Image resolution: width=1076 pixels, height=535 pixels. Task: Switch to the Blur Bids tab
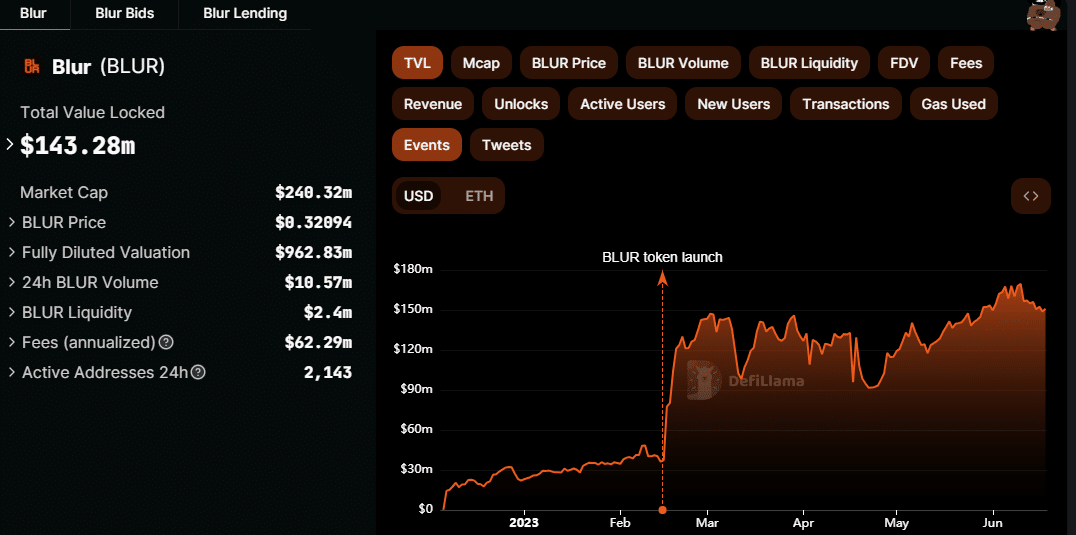point(124,14)
